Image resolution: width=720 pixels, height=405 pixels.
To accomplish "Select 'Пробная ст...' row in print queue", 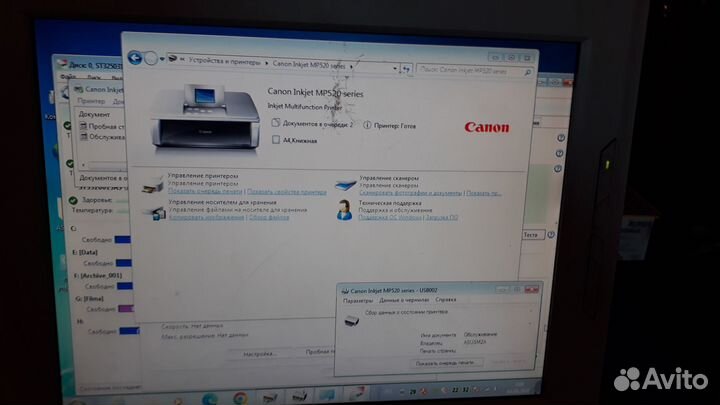I will 102,126.
